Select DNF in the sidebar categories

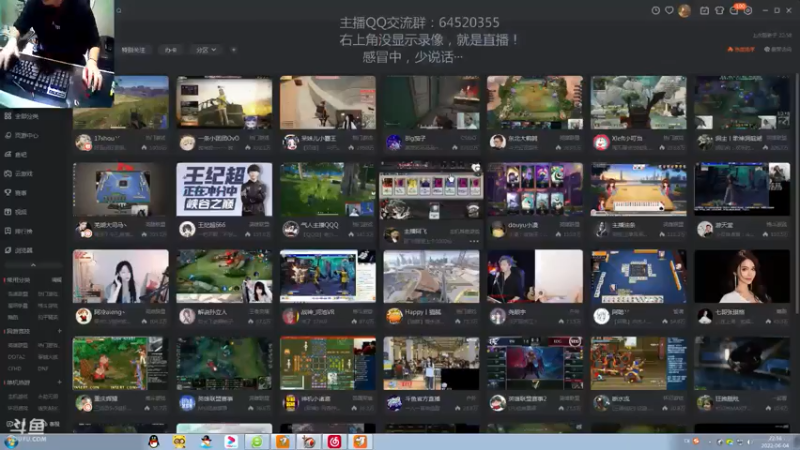[x=43, y=368]
